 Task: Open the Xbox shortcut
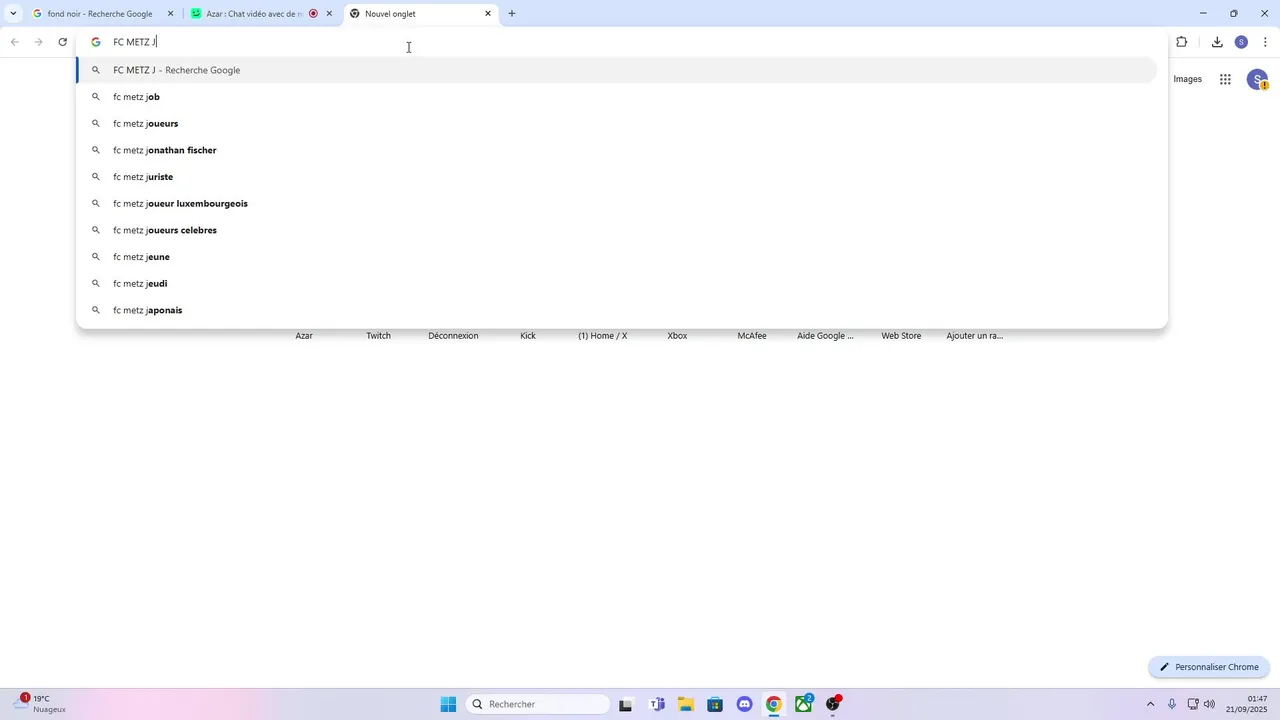pyautogui.click(x=677, y=336)
